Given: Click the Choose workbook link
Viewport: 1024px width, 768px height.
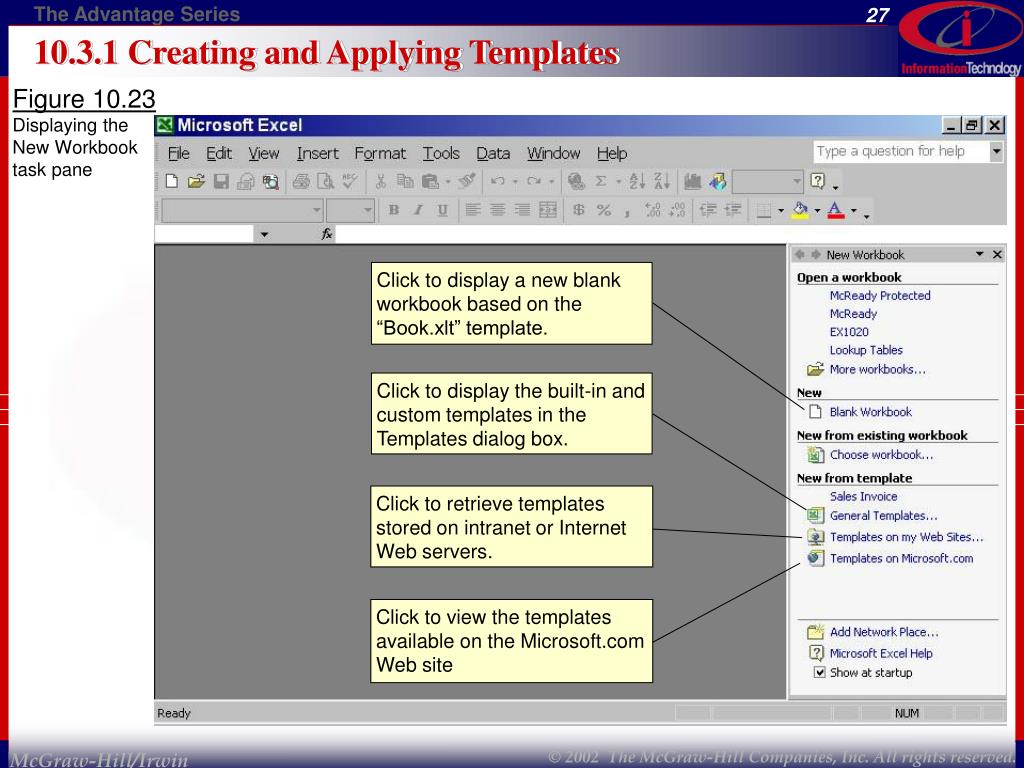Looking at the screenshot, I should (882, 455).
